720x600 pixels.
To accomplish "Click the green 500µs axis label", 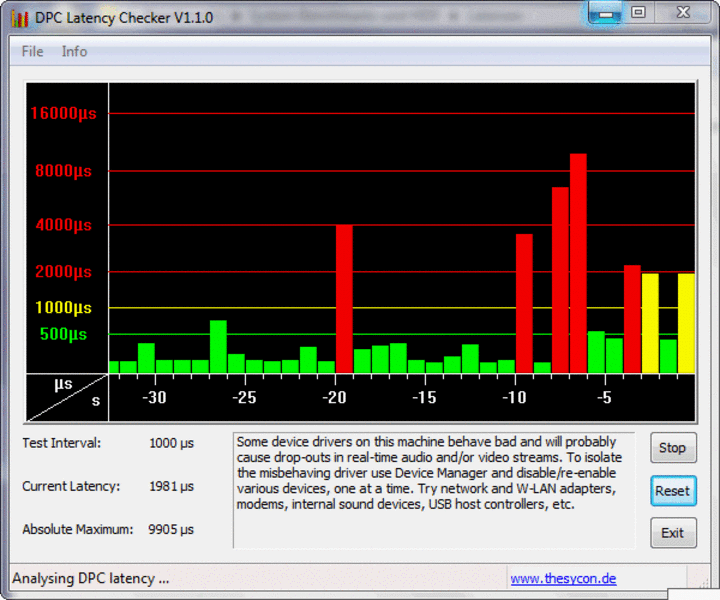I will pyautogui.click(x=63, y=334).
